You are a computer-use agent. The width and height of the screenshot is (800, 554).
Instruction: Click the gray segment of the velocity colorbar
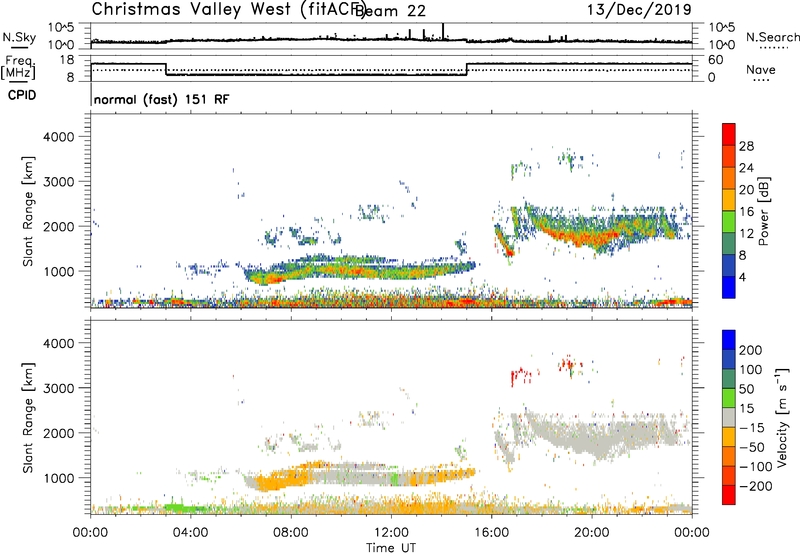[729, 418]
